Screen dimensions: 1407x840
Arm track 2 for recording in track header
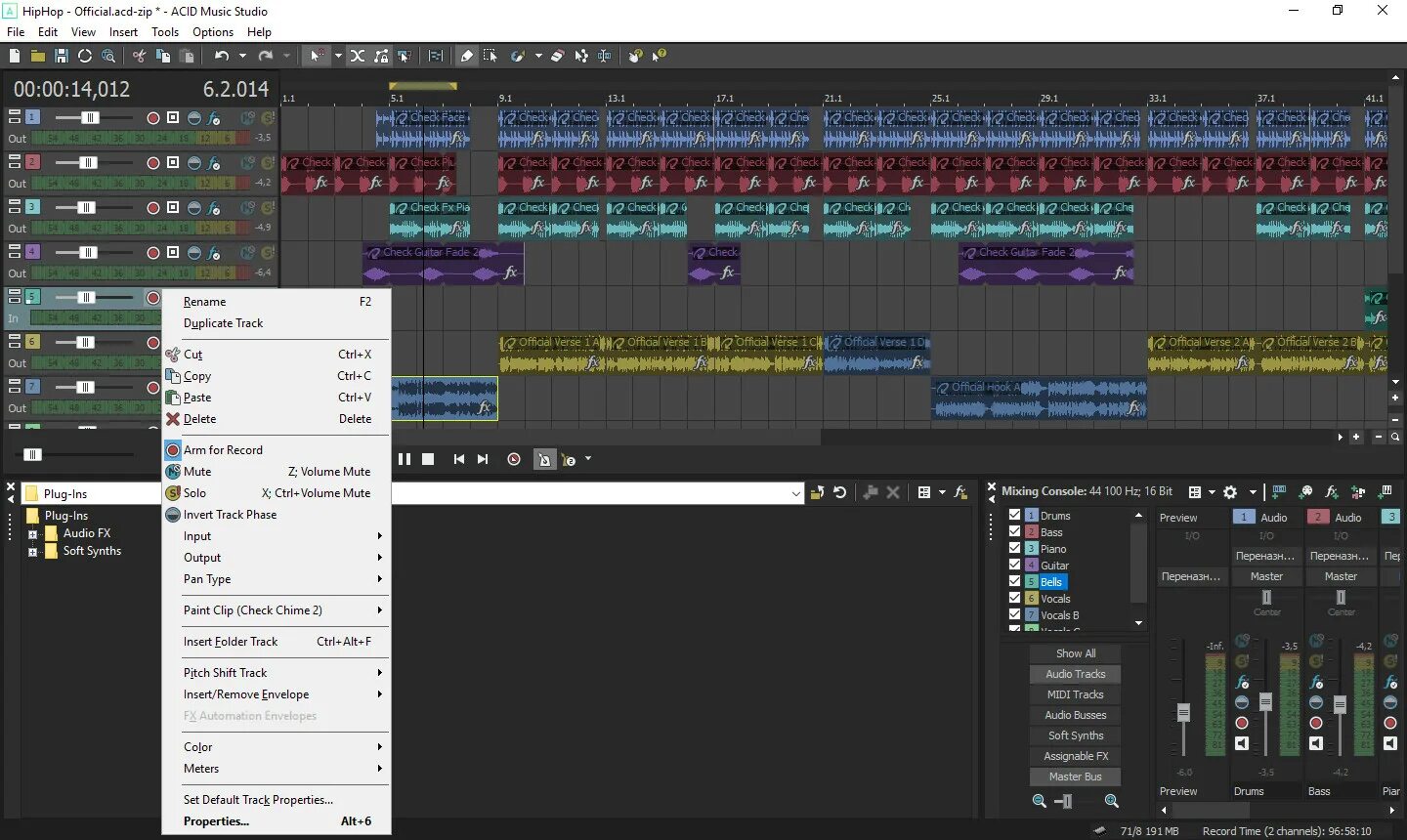(x=153, y=163)
